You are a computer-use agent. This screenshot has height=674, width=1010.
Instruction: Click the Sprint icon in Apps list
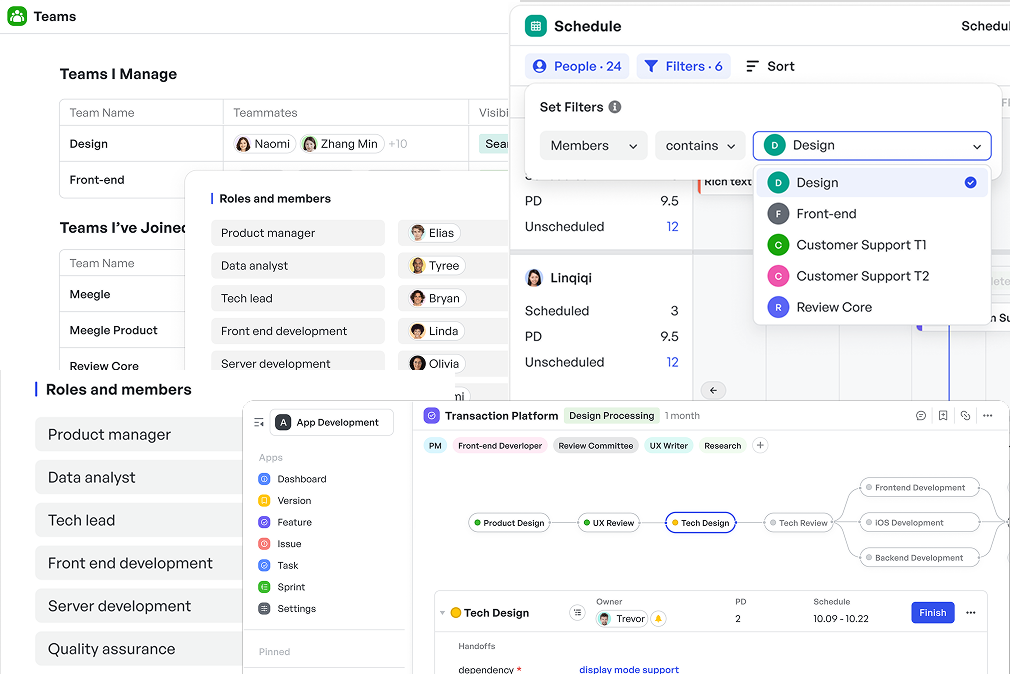[x=264, y=587]
